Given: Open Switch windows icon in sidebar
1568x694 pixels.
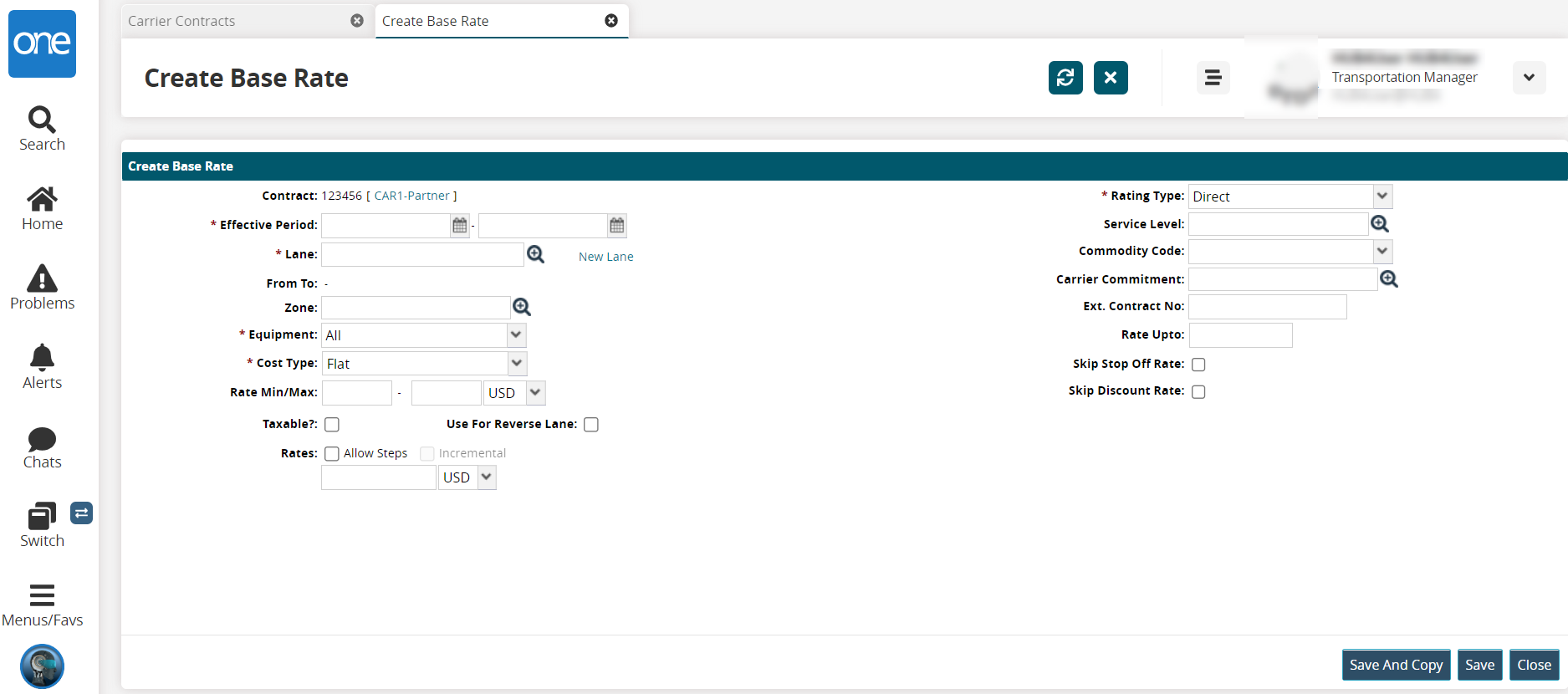Looking at the screenshot, I should pos(42,525).
